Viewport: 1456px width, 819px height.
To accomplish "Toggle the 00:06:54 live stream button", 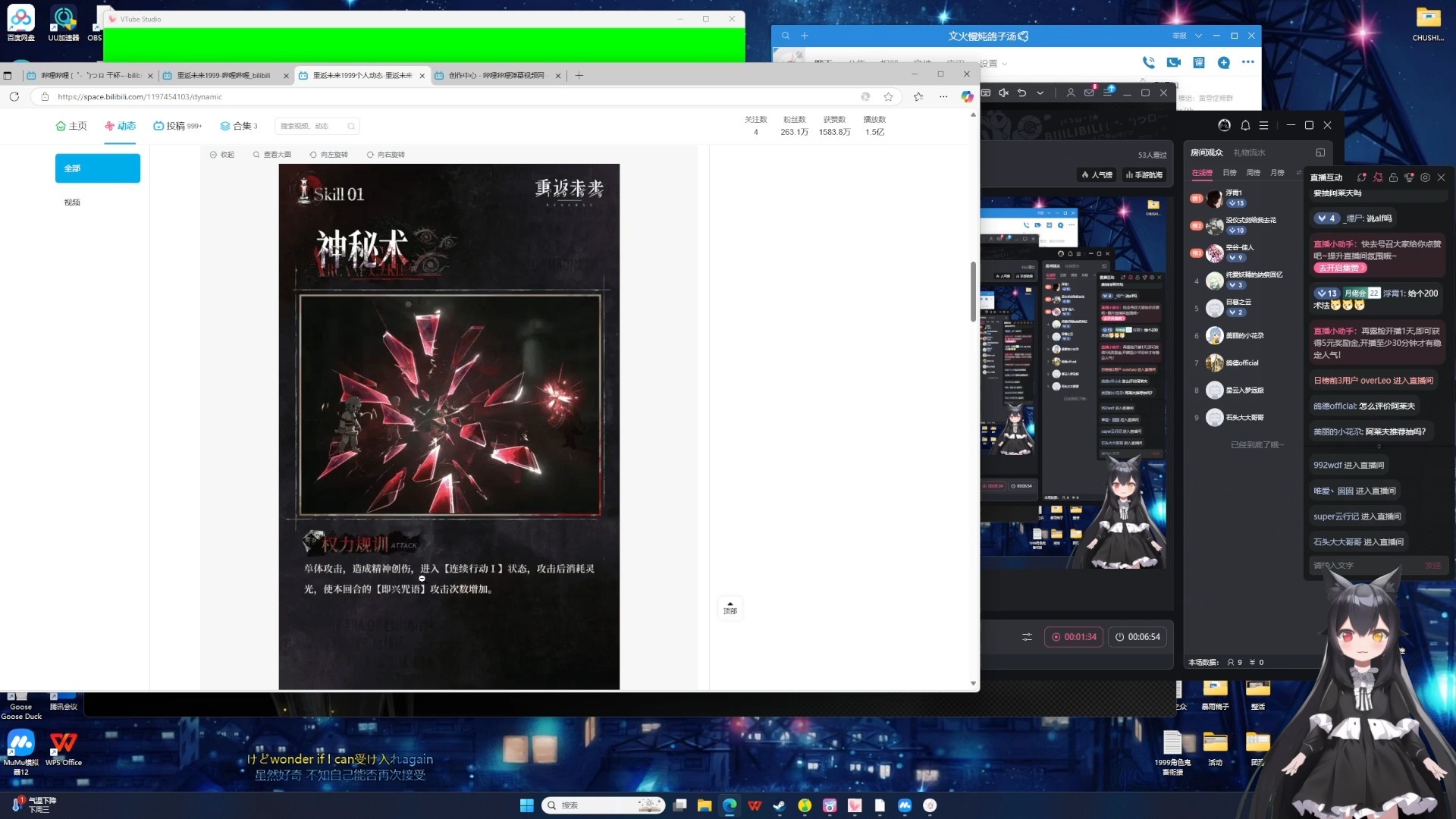I will tap(1137, 637).
